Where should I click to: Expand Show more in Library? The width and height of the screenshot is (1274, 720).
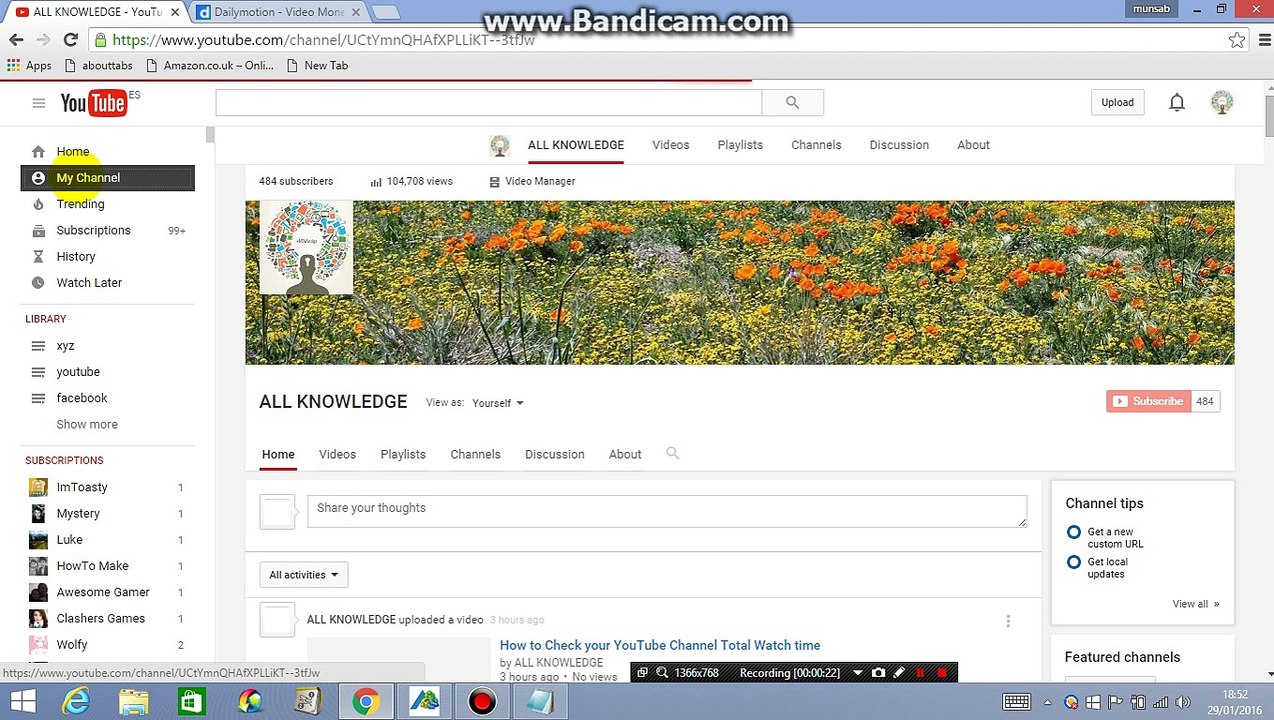point(87,424)
